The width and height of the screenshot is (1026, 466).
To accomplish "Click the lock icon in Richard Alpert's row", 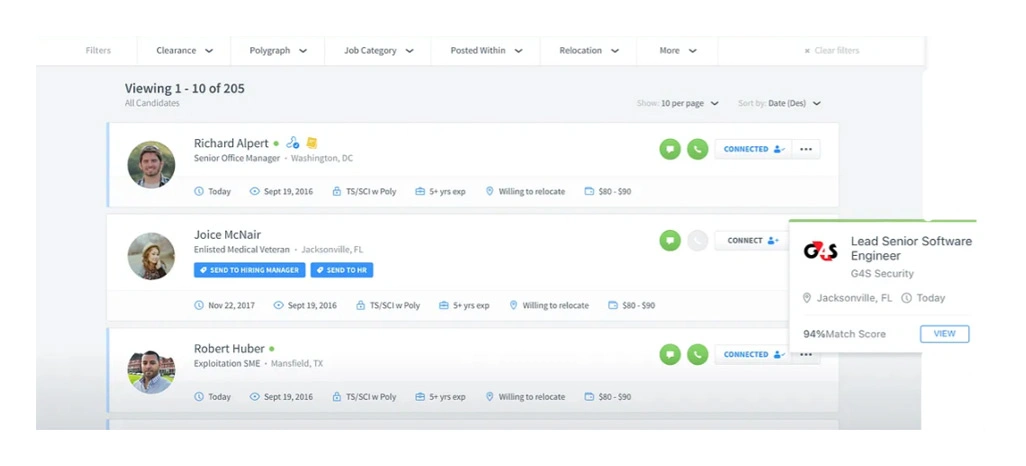I will (336, 191).
